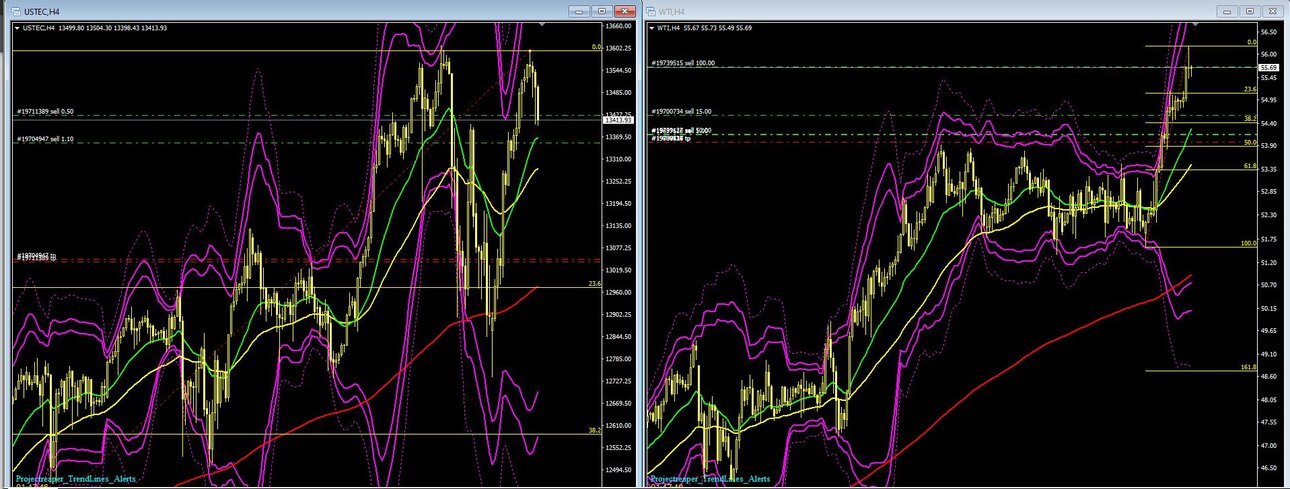This screenshot has height=489, width=1290.
Task: Open the WTI,H4 window system menu icon
Action: tap(652, 12)
